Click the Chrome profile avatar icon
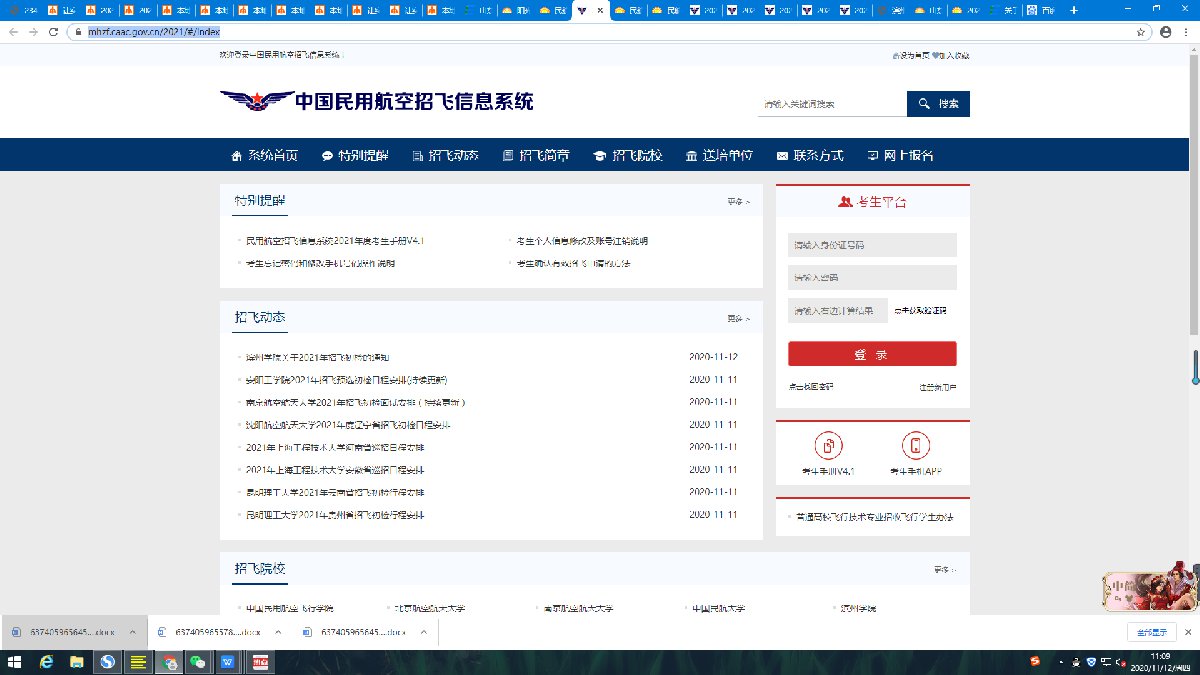Viewport: 1200px width, 675px height. point(1164,32)
